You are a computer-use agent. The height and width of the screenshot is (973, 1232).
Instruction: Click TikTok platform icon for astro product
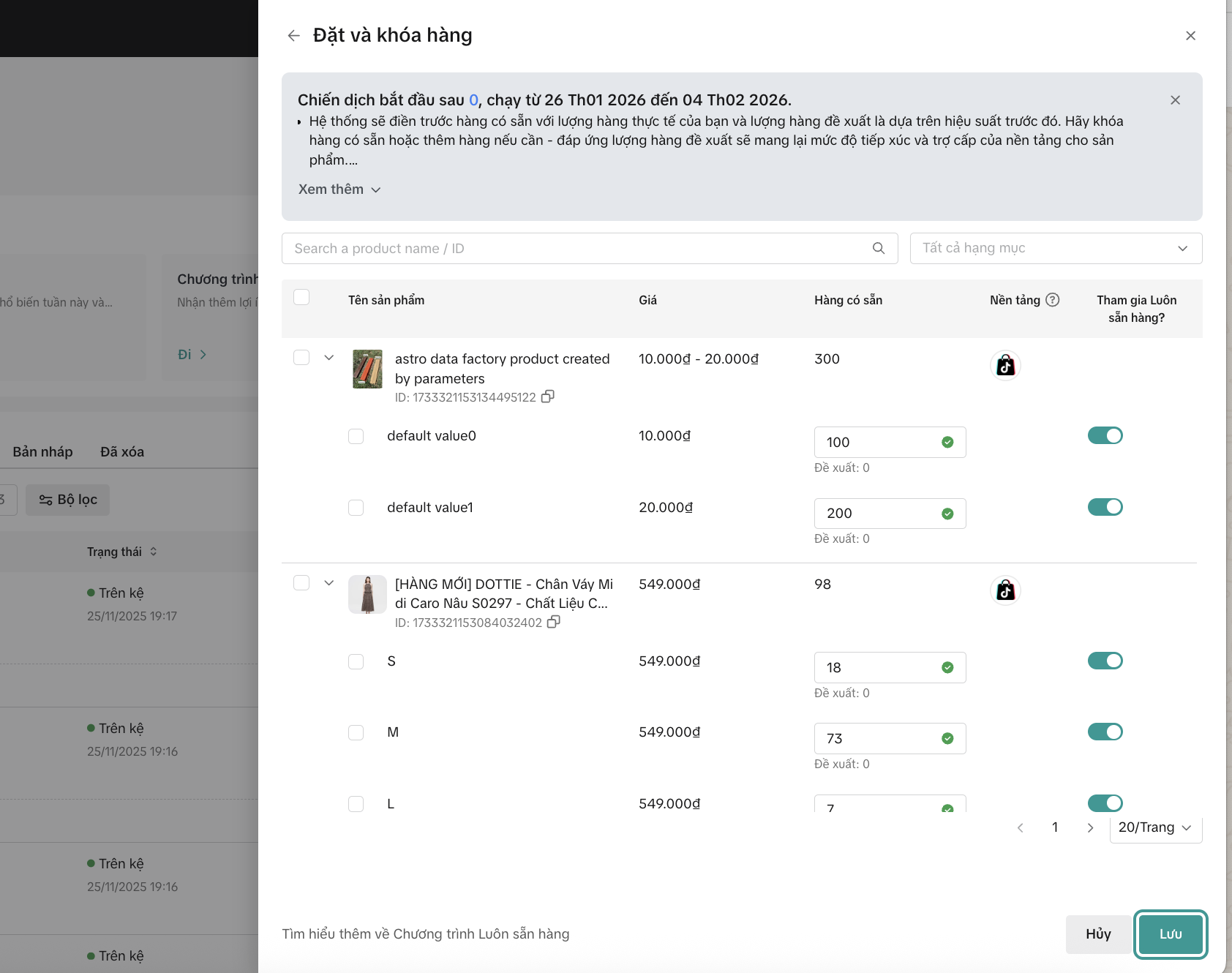(x=1005, y=365)
